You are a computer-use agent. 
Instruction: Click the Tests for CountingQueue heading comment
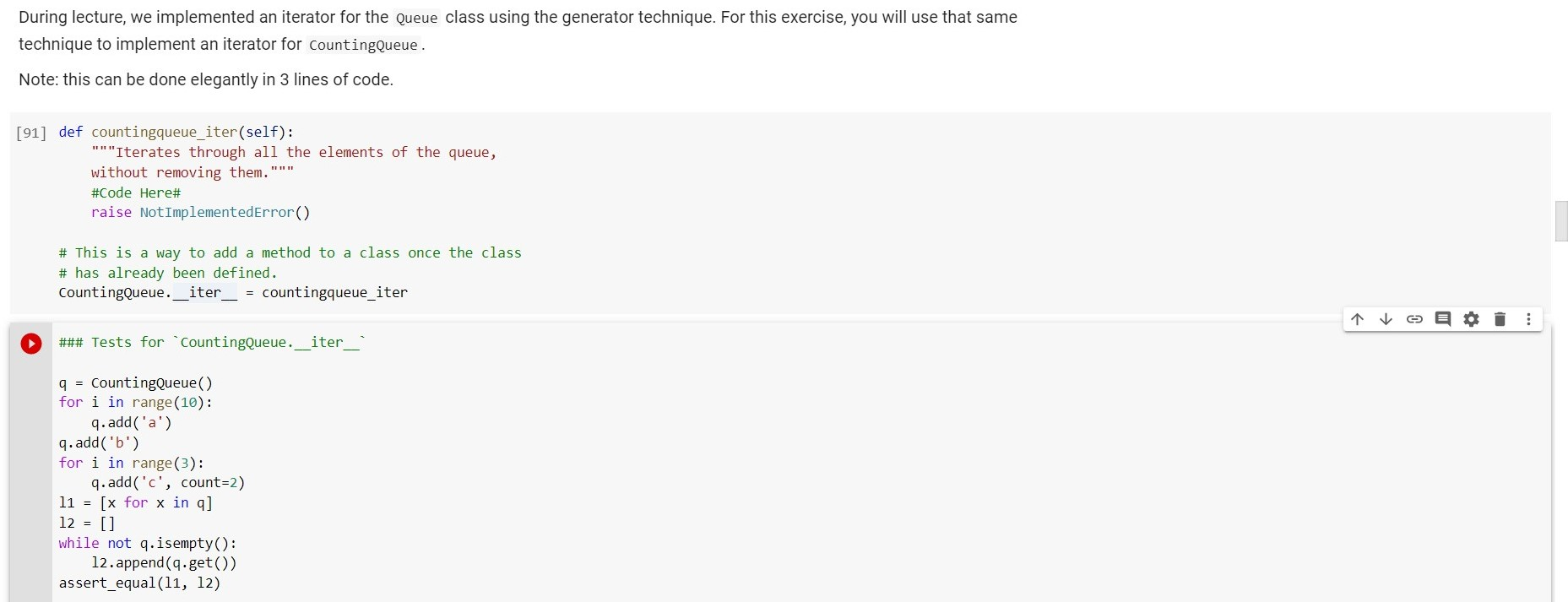[211, 343]
